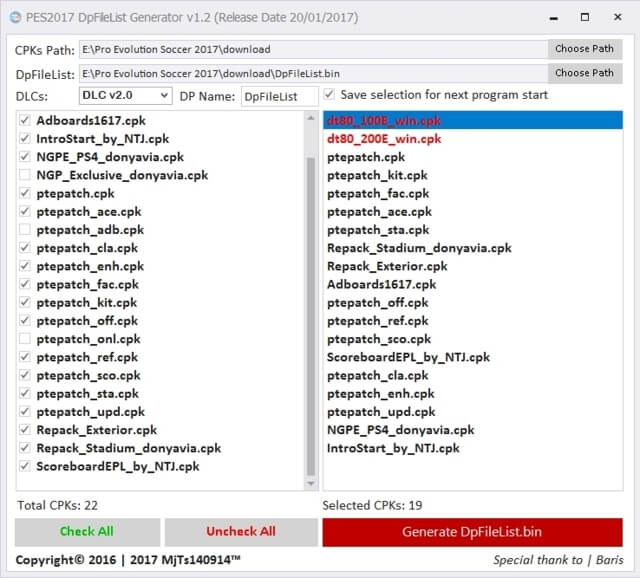Toggle Repack_Stadium_donyavia.cpk checkbox in left list
This screenshot has height=578, width=640.
pos(25,448)
